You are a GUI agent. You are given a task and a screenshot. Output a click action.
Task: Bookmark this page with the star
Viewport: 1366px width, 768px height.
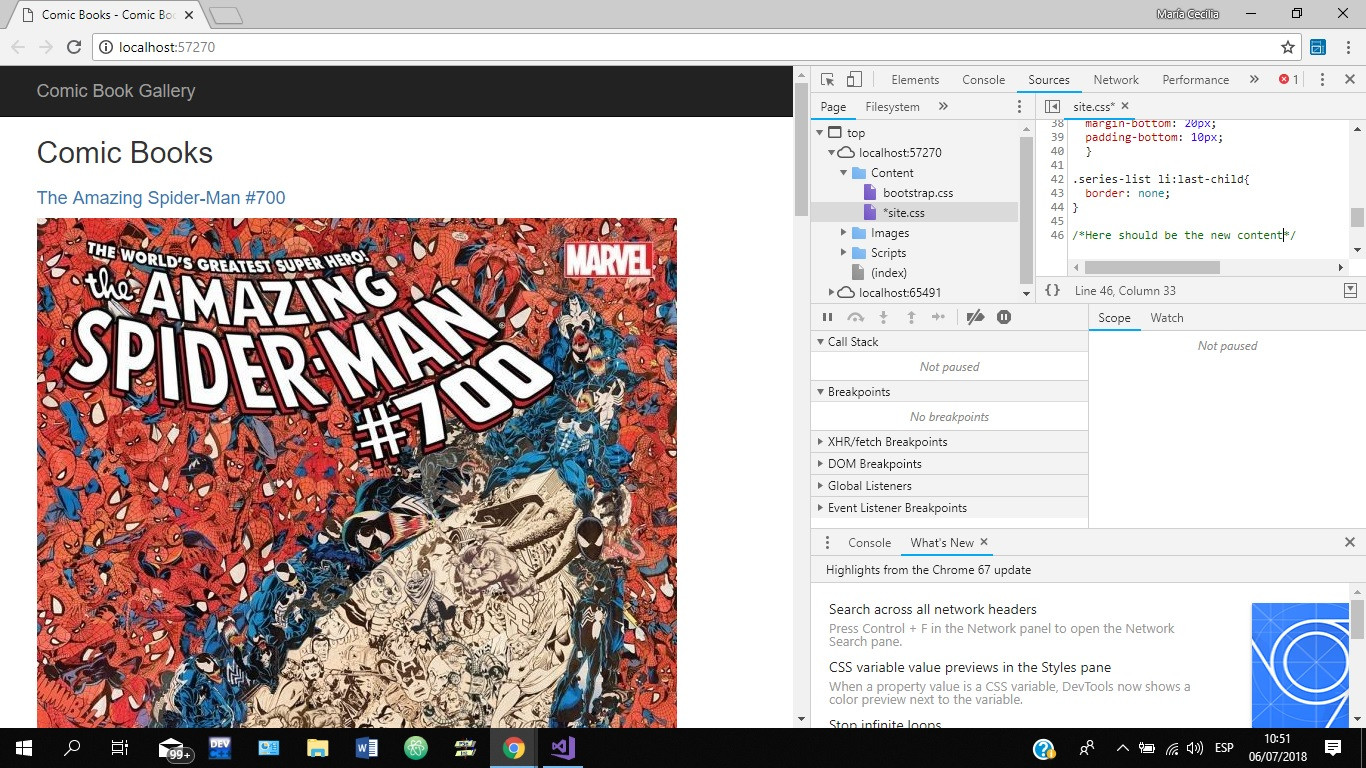coord(1288,47)
